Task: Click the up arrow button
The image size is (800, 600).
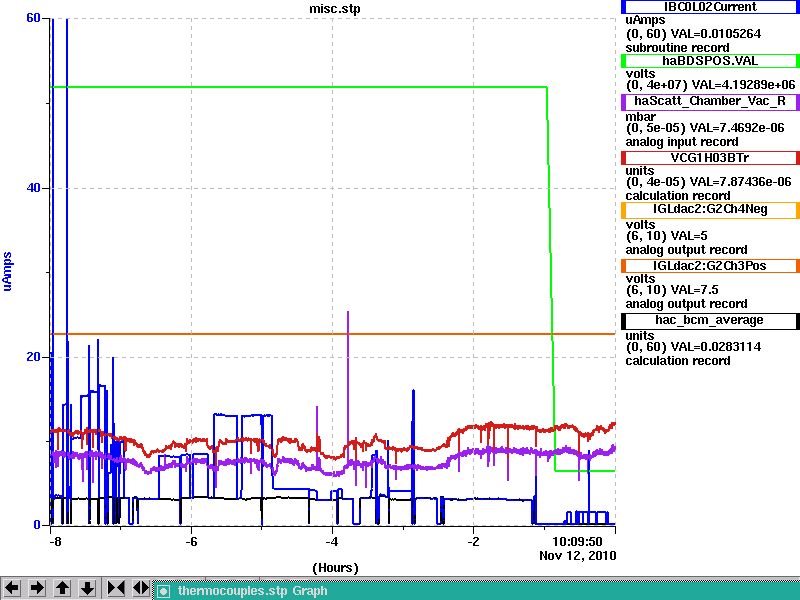Action: (x=63, y=588)
